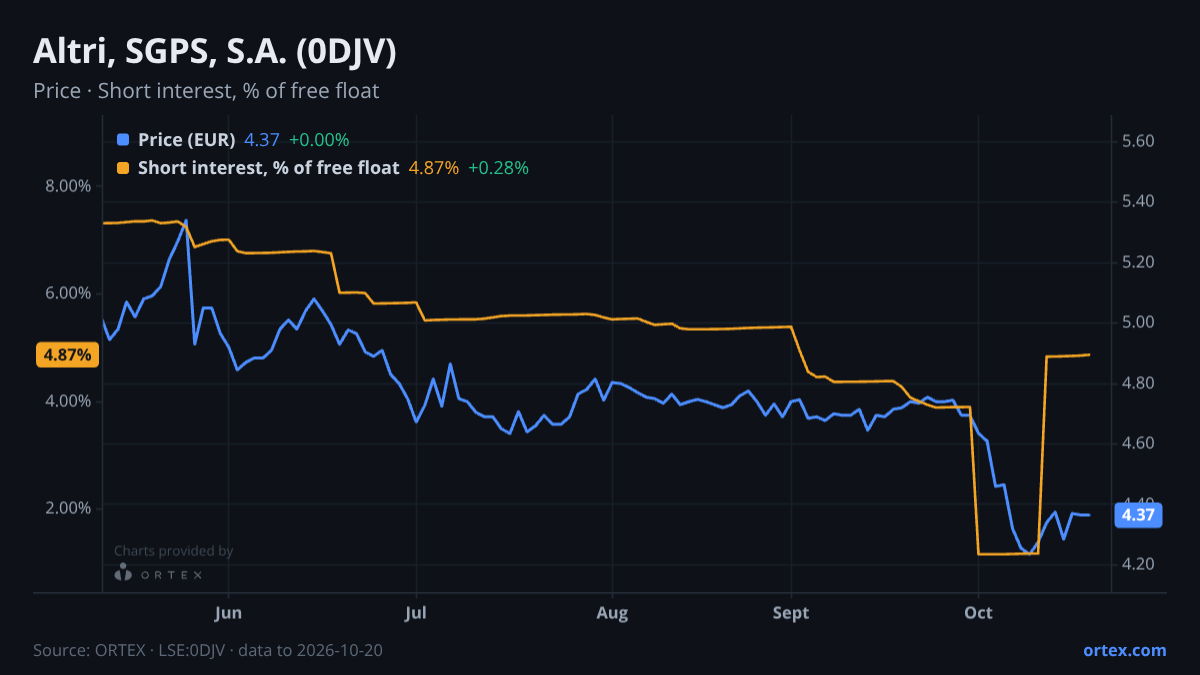Click the +0.28% short interest change value
The image size is (1200, 675).
point(498,168)
